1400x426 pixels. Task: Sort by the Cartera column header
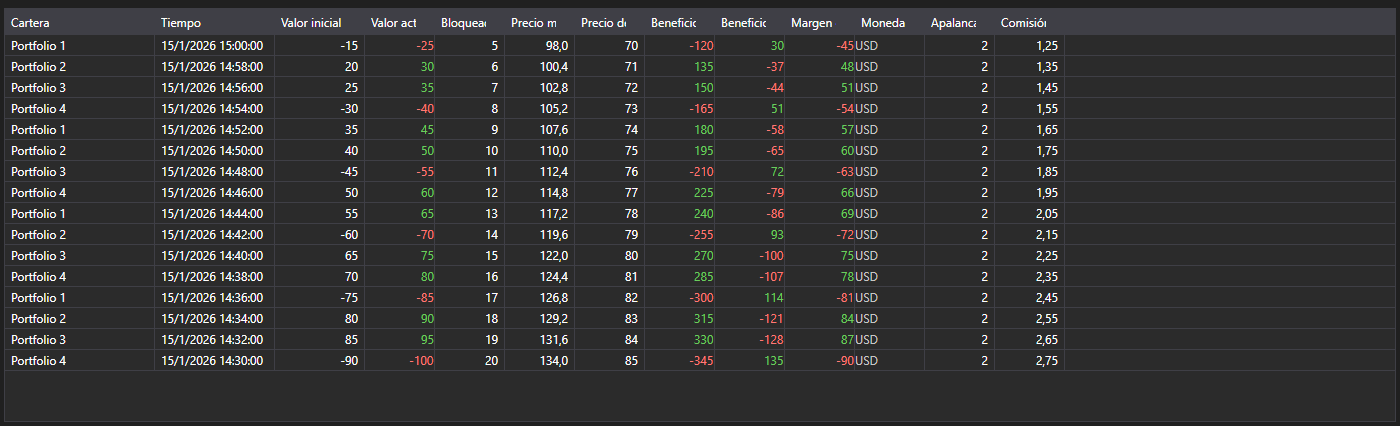tap(79, 22)
